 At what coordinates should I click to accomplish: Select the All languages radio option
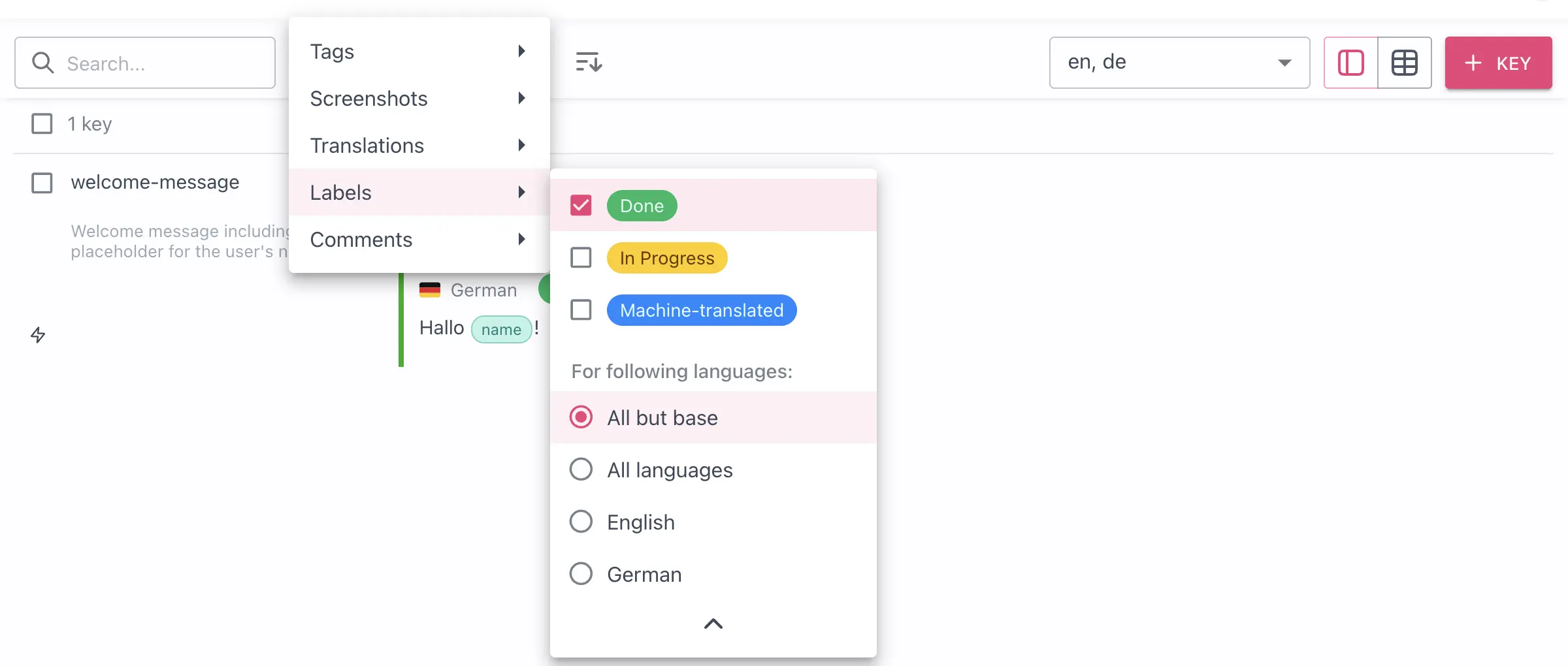click(x=581, y=469)
